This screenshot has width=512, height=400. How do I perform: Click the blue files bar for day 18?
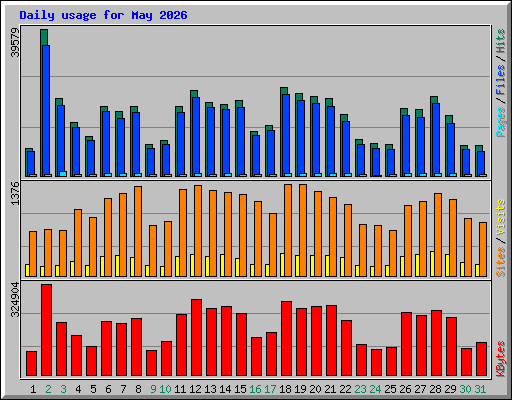pyautogui.click(x=286, y=135)
